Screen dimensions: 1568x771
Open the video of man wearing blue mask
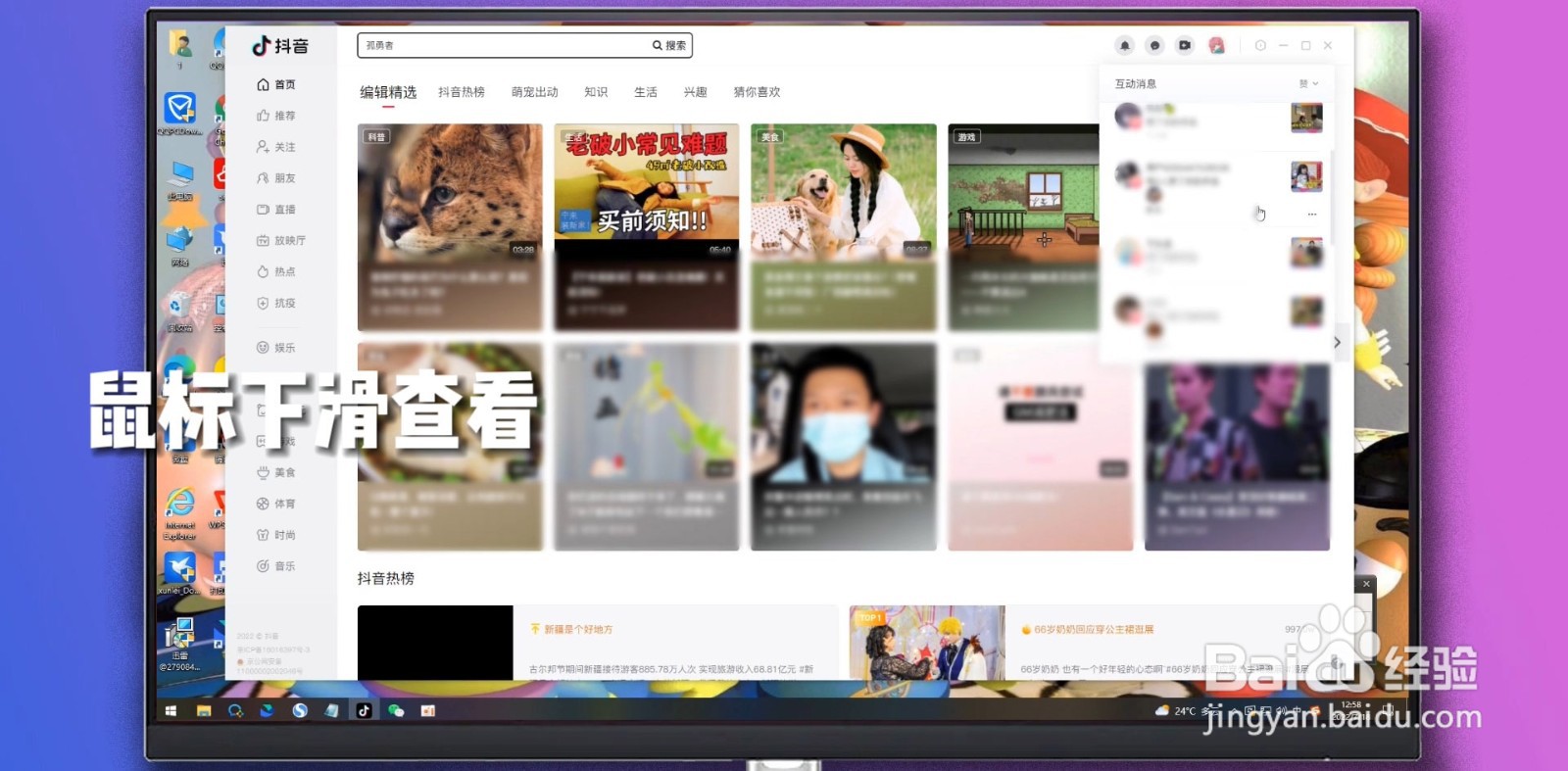coord(844,411)
